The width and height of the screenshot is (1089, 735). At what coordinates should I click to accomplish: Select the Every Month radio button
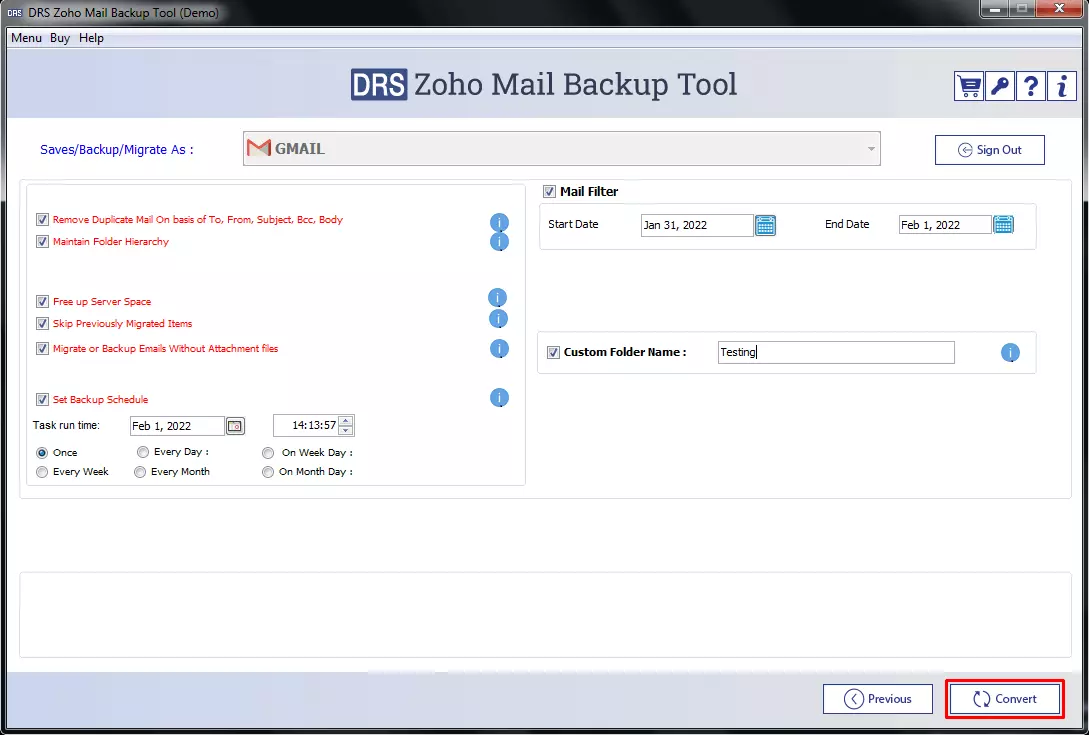point(140,472)
